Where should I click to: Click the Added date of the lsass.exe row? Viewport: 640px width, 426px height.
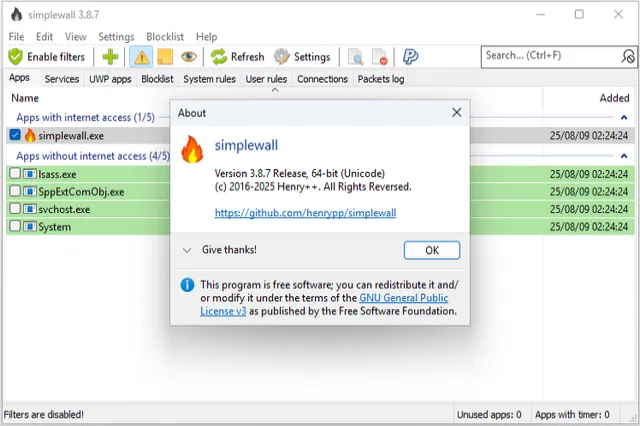click(x=589, y=174)
